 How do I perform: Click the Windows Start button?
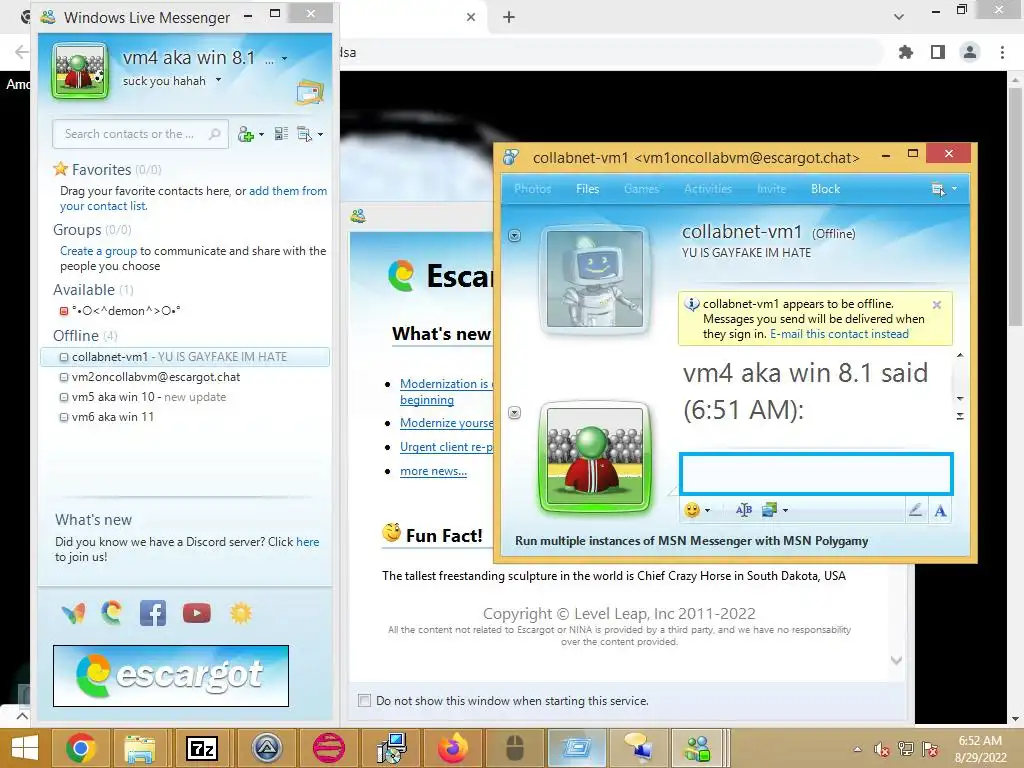point(25,748)
